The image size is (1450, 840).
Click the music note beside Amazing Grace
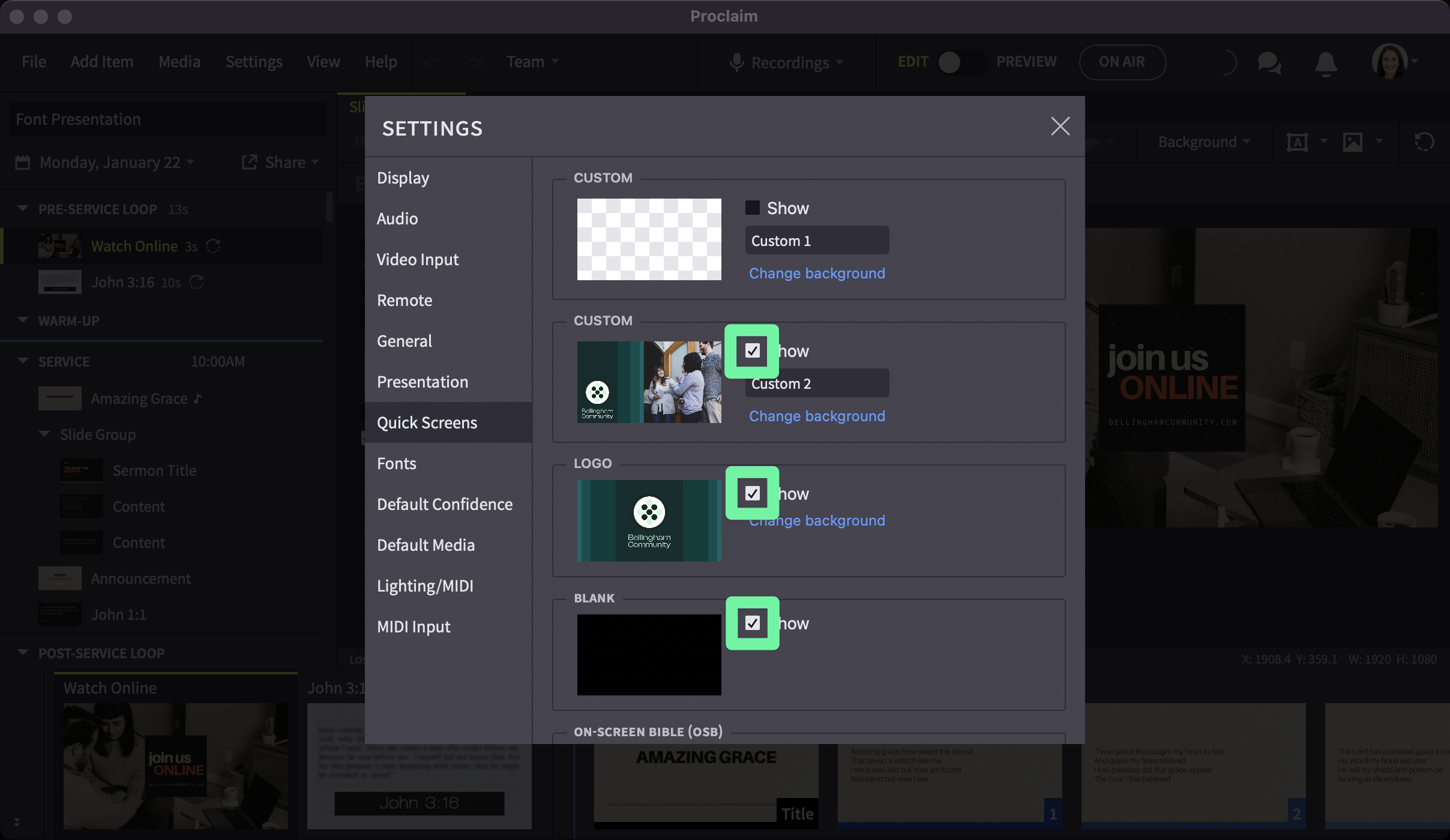(198, 398)
